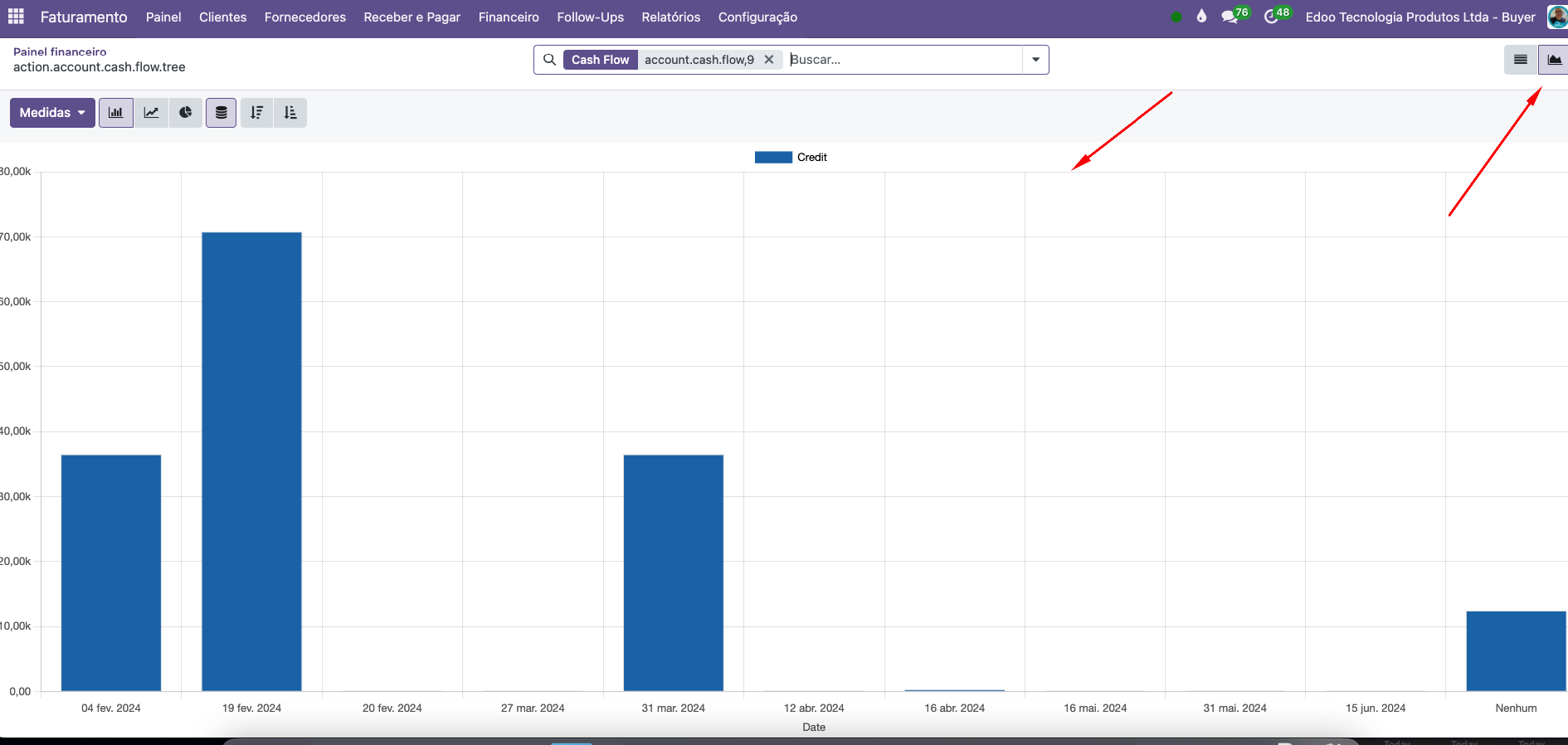Toggle the stacked chart option
Screen dimensions: 1568x745
(222, 113)
